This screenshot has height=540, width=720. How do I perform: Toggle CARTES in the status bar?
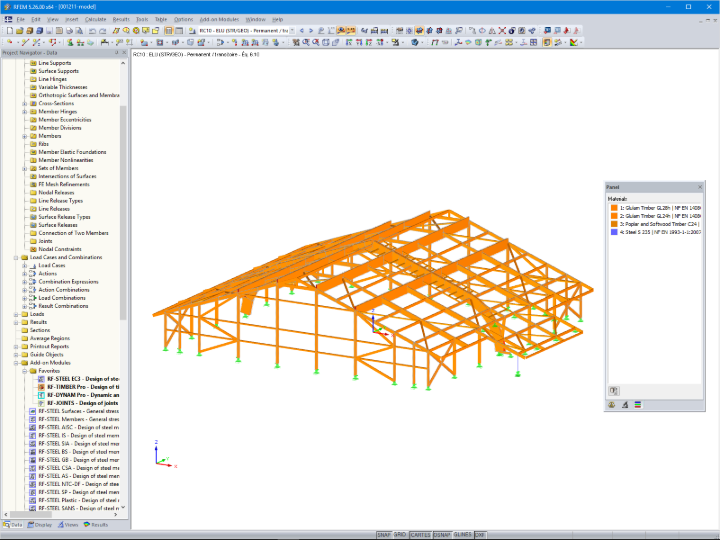point(420,535)
